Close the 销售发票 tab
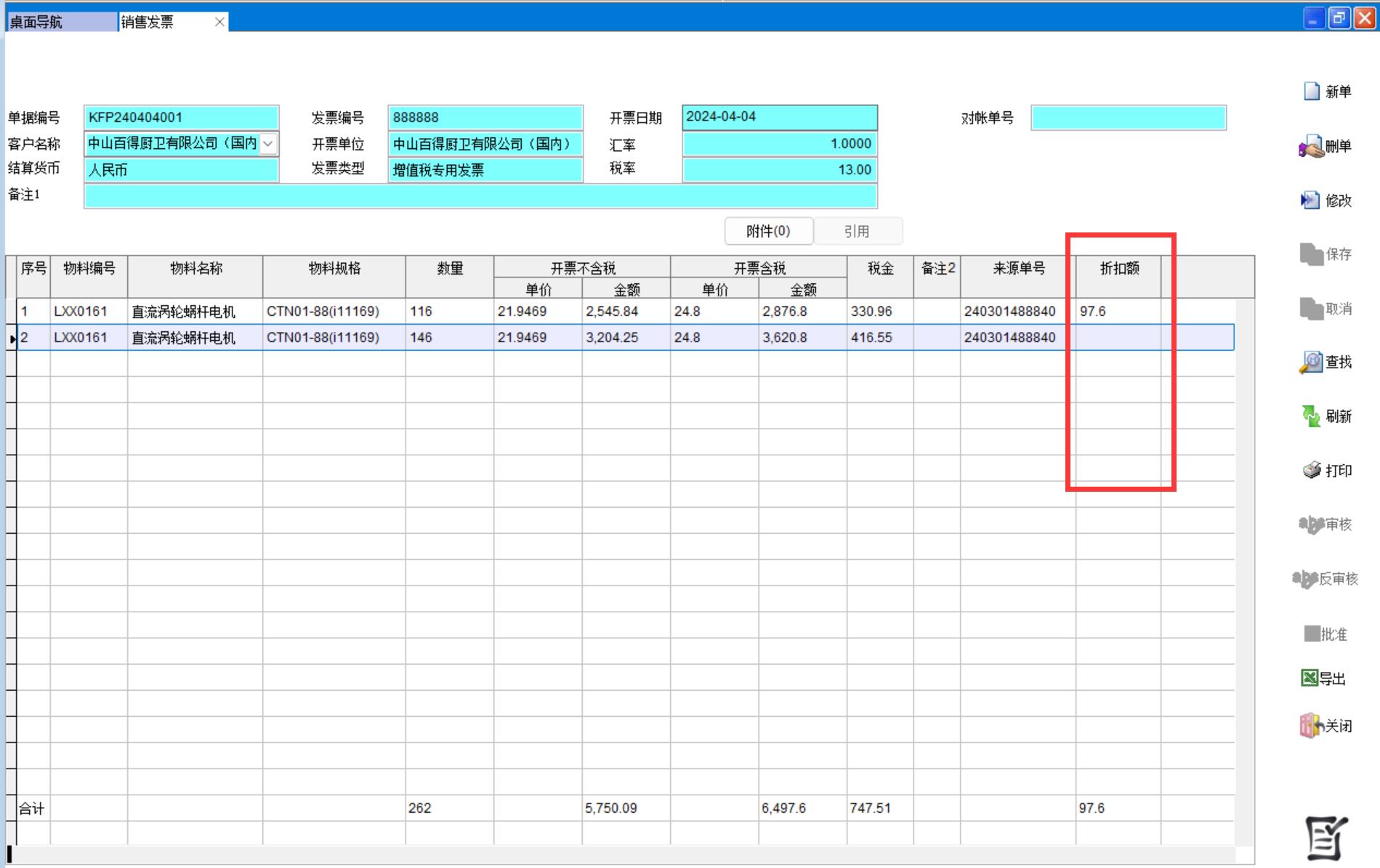The height and width of the screenshot is (868, 1380). pyautogui.click(x=219, y=22)
